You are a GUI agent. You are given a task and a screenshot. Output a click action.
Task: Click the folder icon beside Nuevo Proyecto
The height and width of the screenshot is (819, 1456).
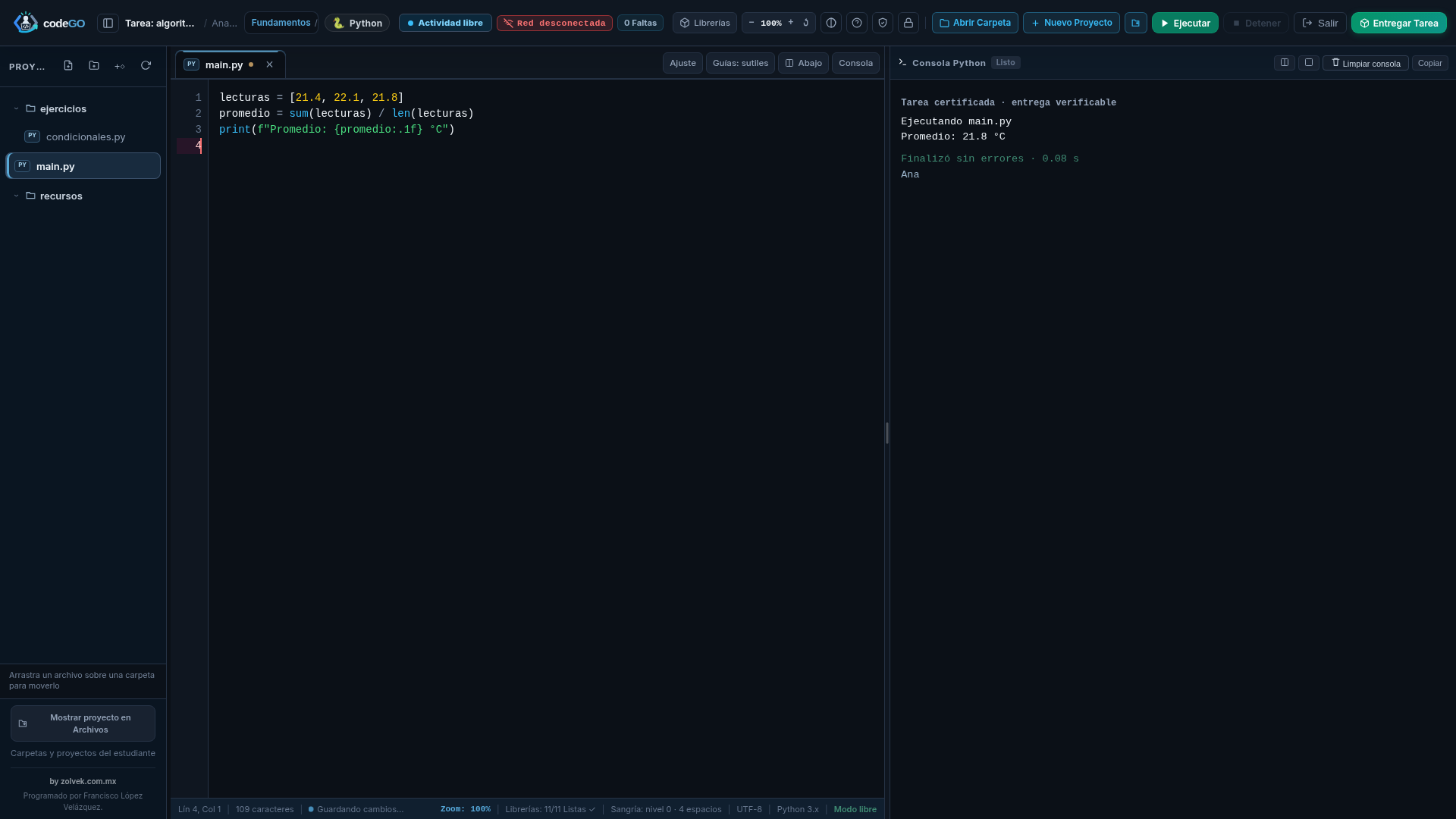pyautogui.click(x=1136, y=23)
